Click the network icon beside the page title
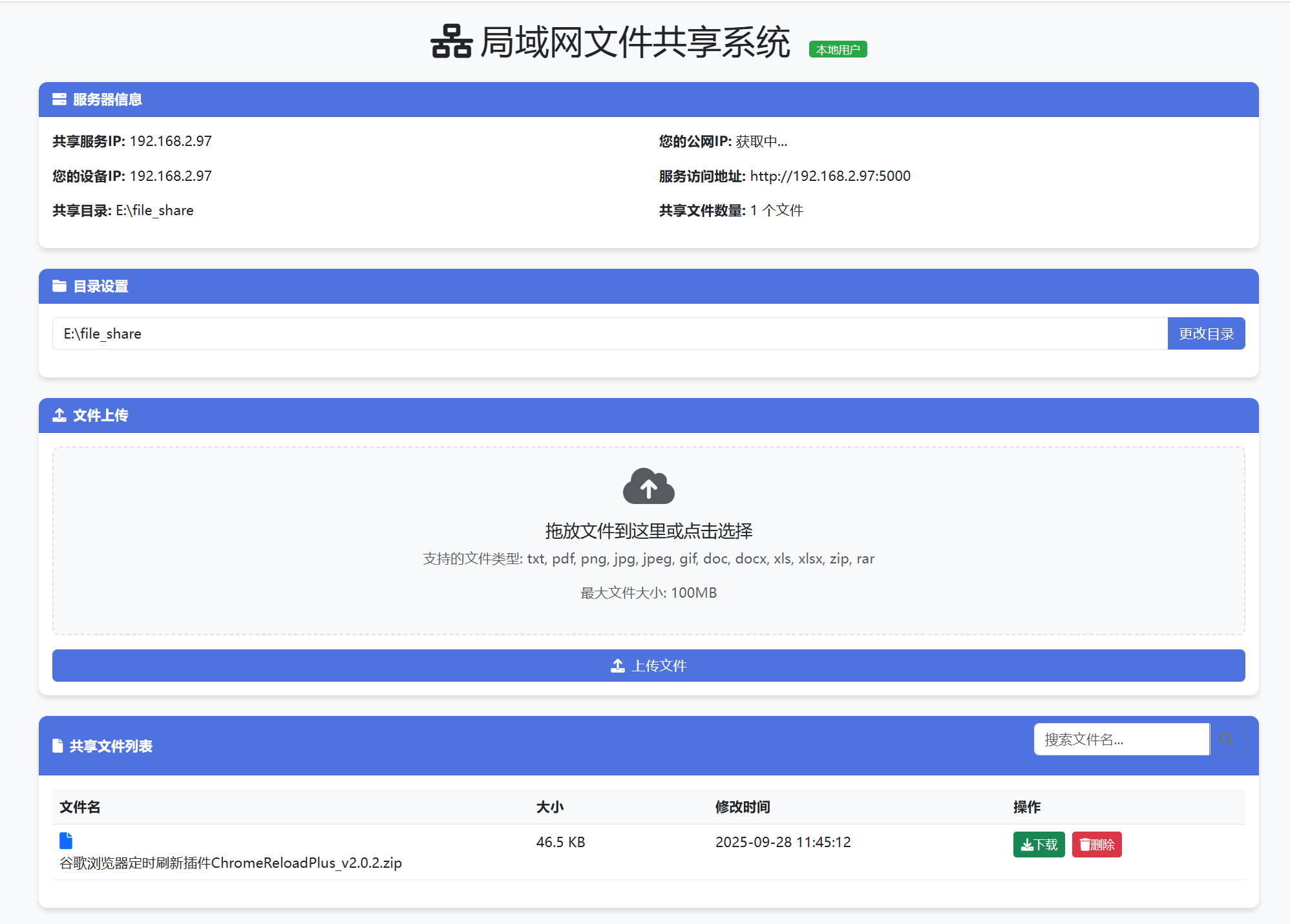Viewport: 1290px width, 924px height. (x=451, y=42)
